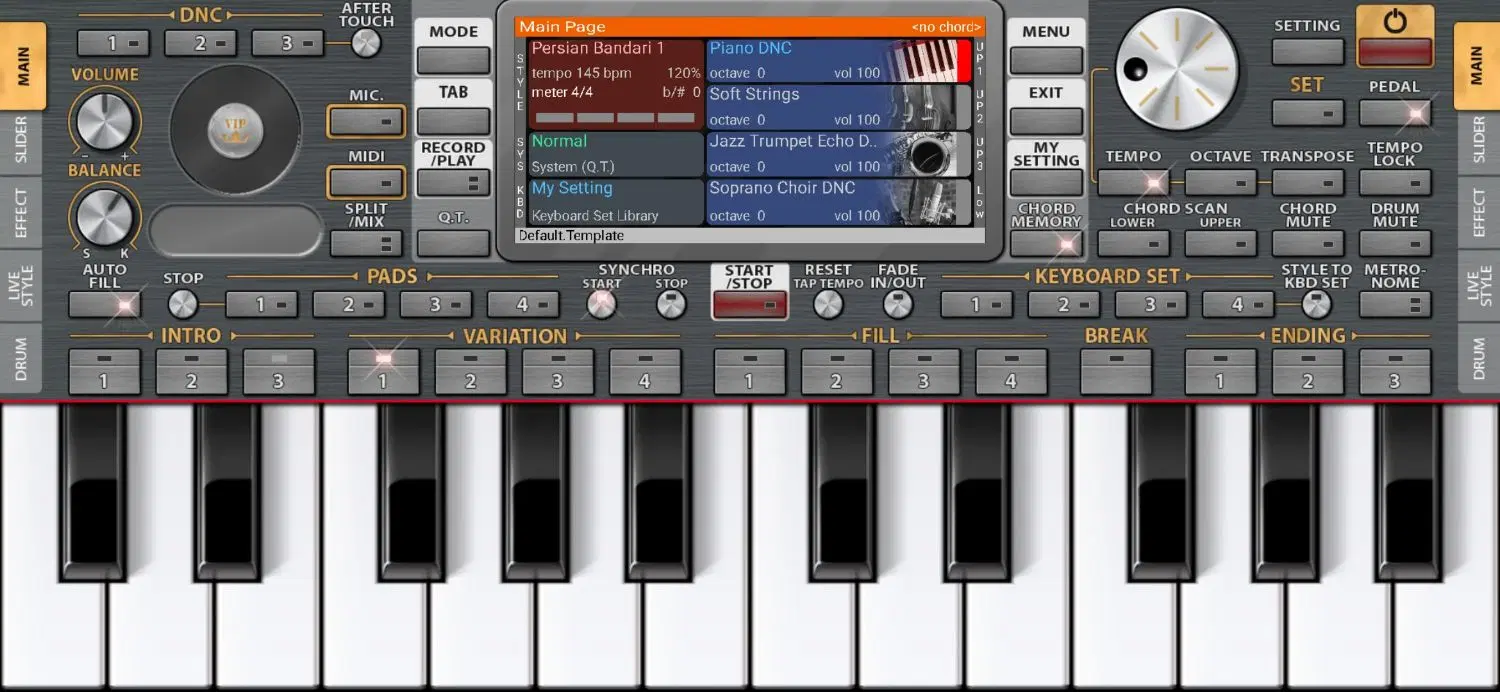
Task: Open the Menu button
Action: pos(1046,60)
